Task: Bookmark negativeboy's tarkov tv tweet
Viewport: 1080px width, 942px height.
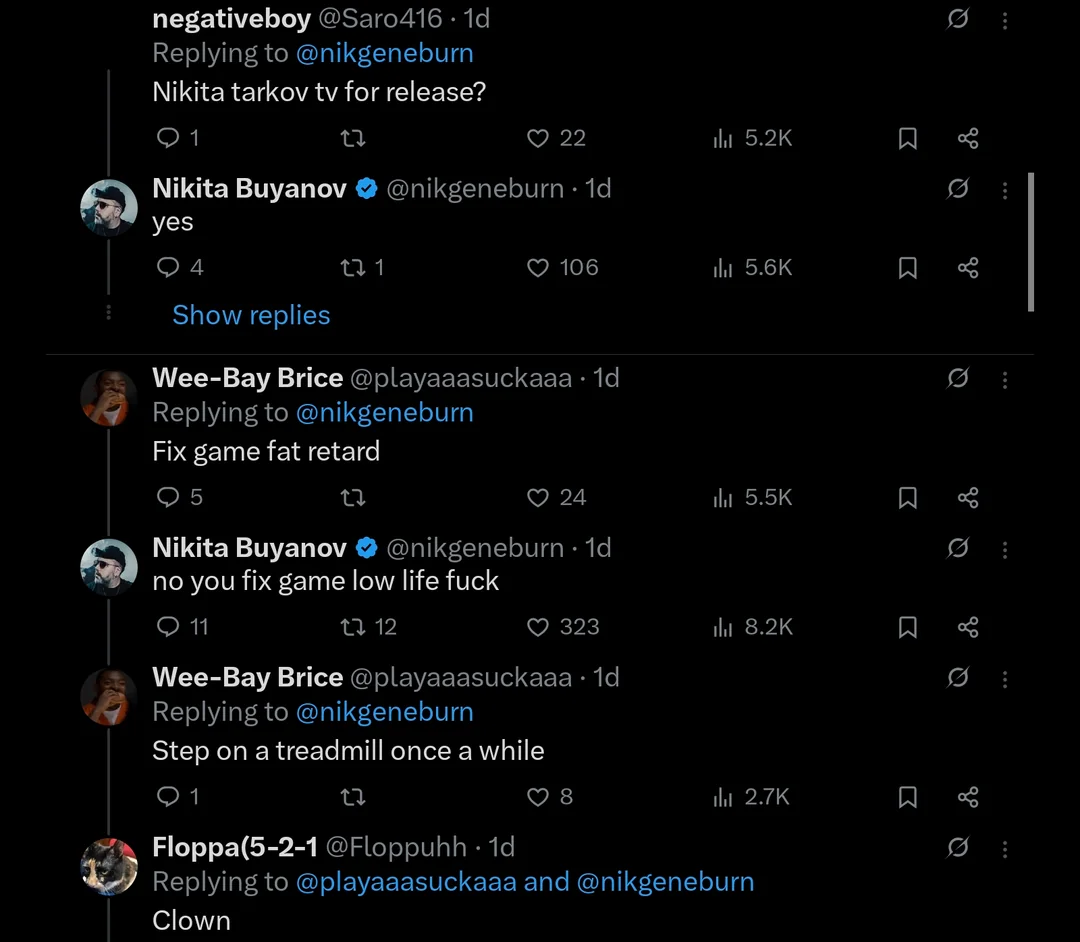Action: pyautogui.click(x=907, y=138)
